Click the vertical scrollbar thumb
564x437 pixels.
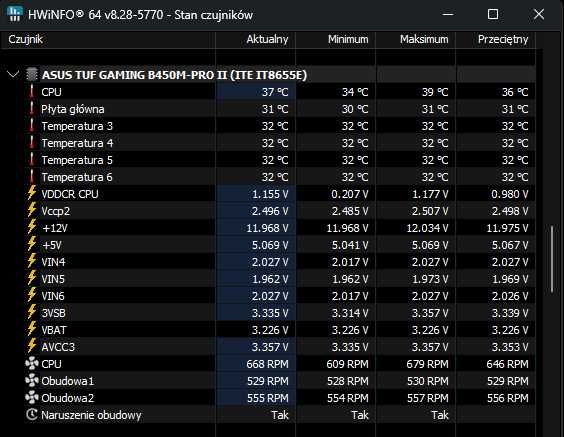coord(552,260)
